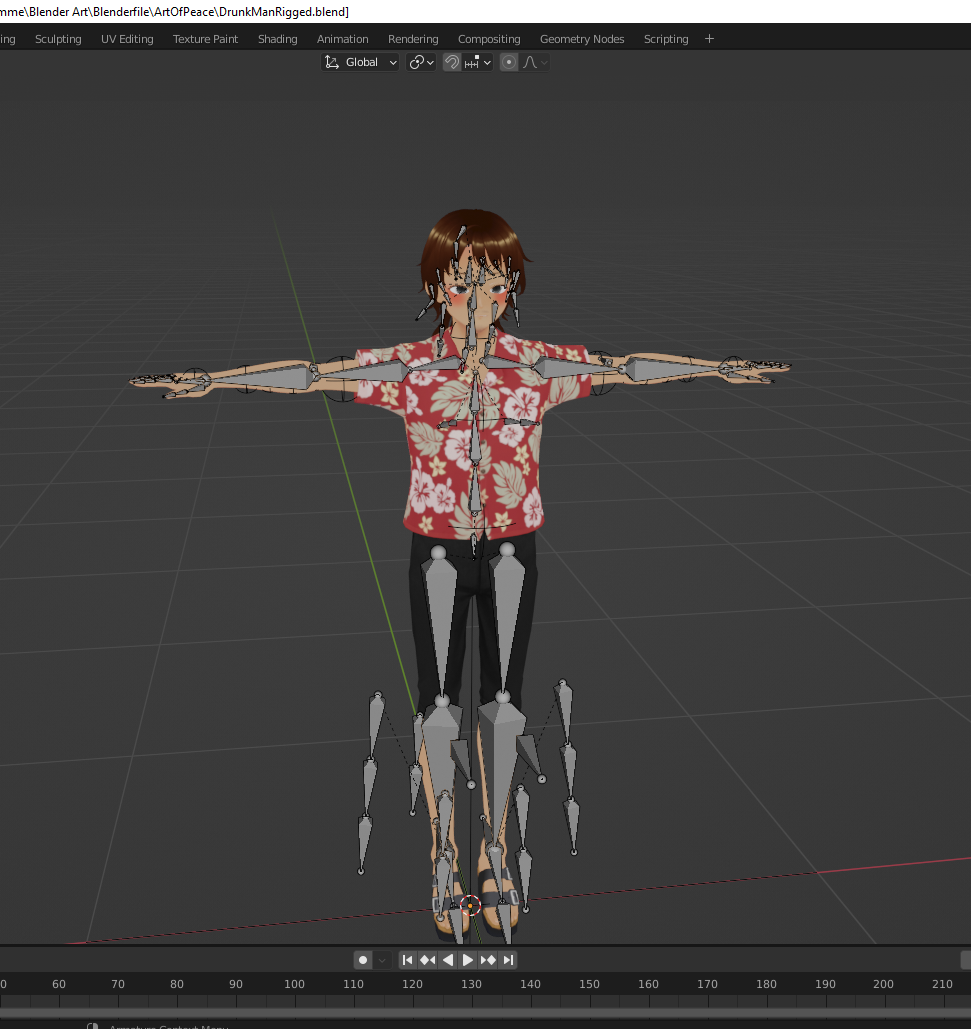Play the animation forward

point(467,960)
